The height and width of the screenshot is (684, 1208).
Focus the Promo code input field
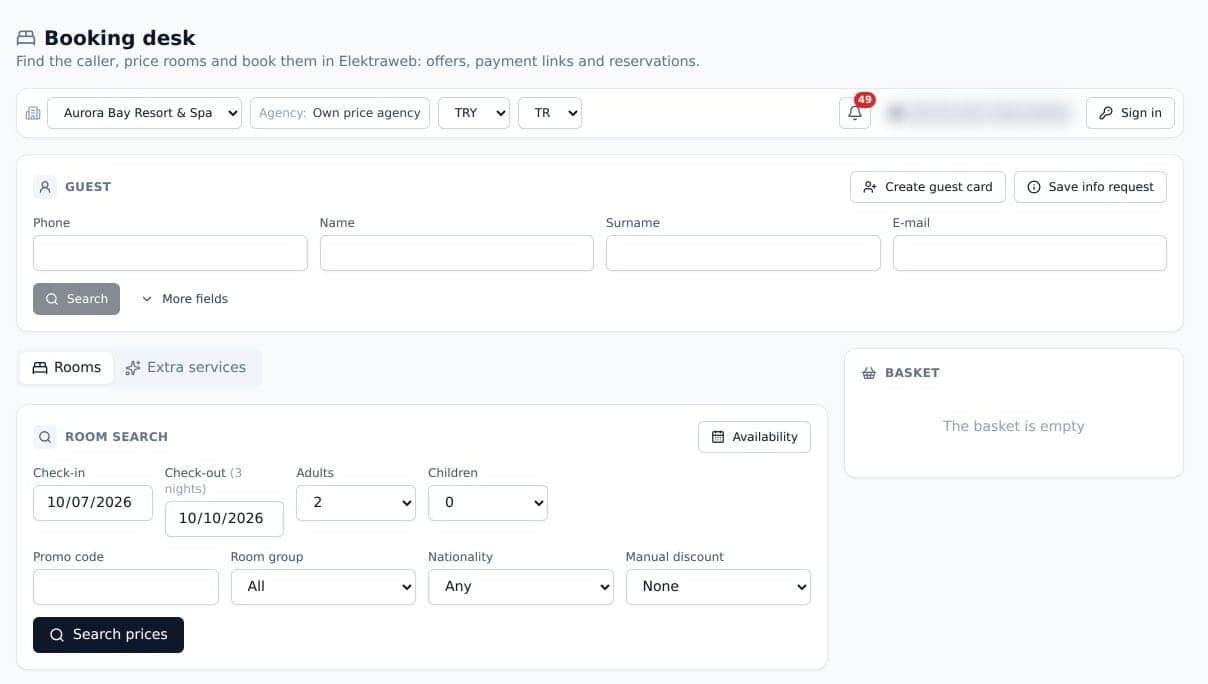(x=126, y=587)
